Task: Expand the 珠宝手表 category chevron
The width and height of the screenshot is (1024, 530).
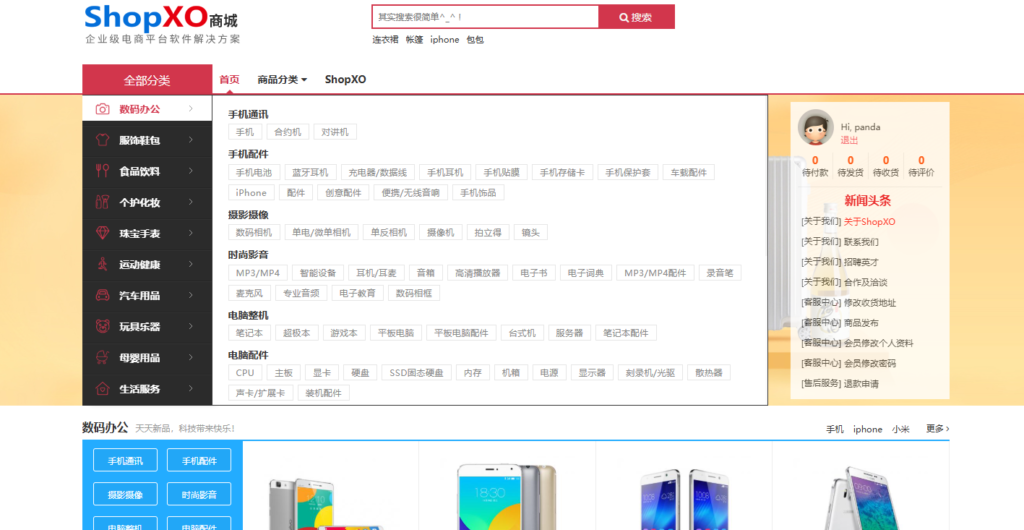Action: [x=191, y=233]
